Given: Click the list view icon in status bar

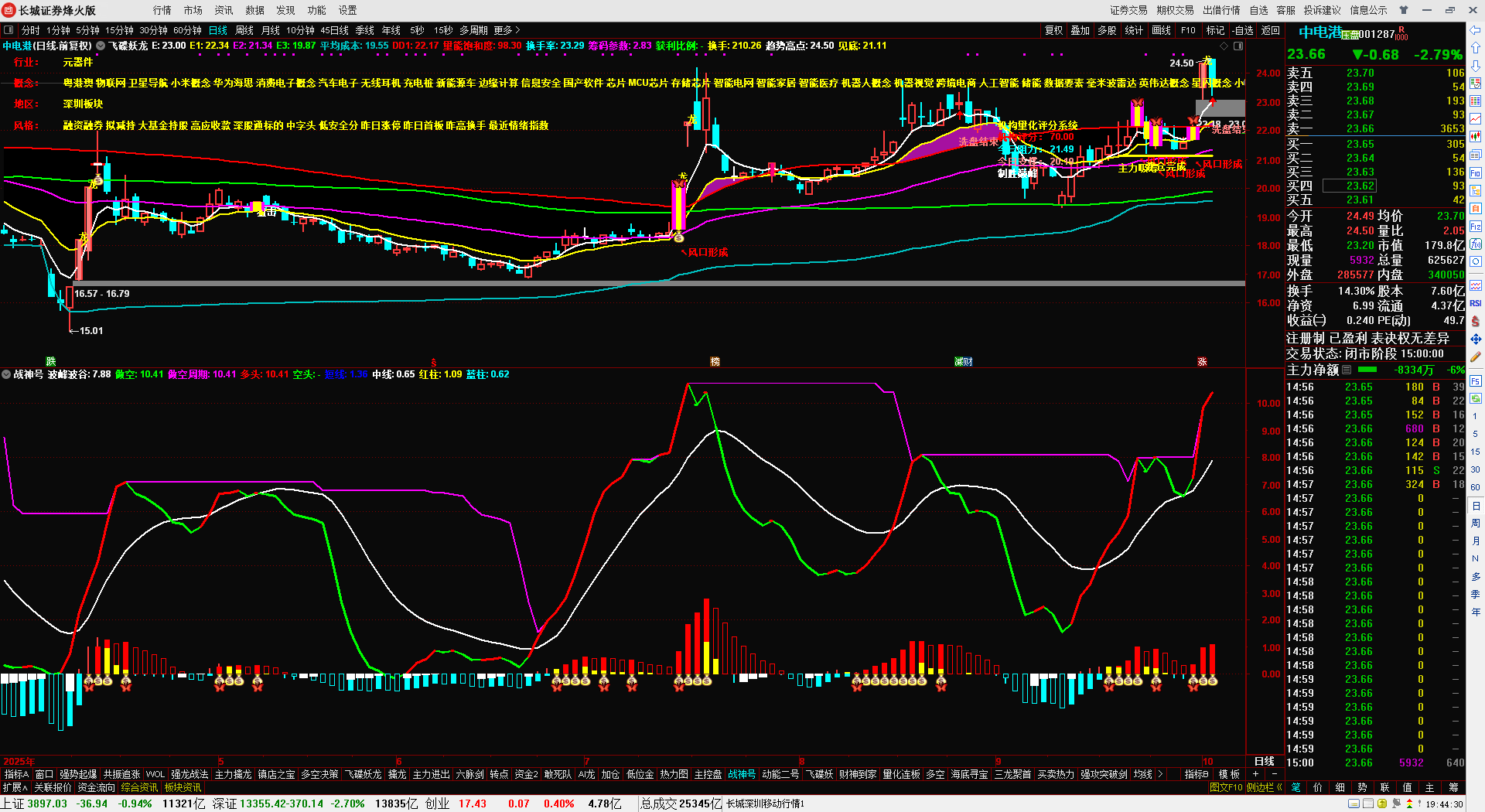Looking at the screenshot, I should coord(1368,804).
